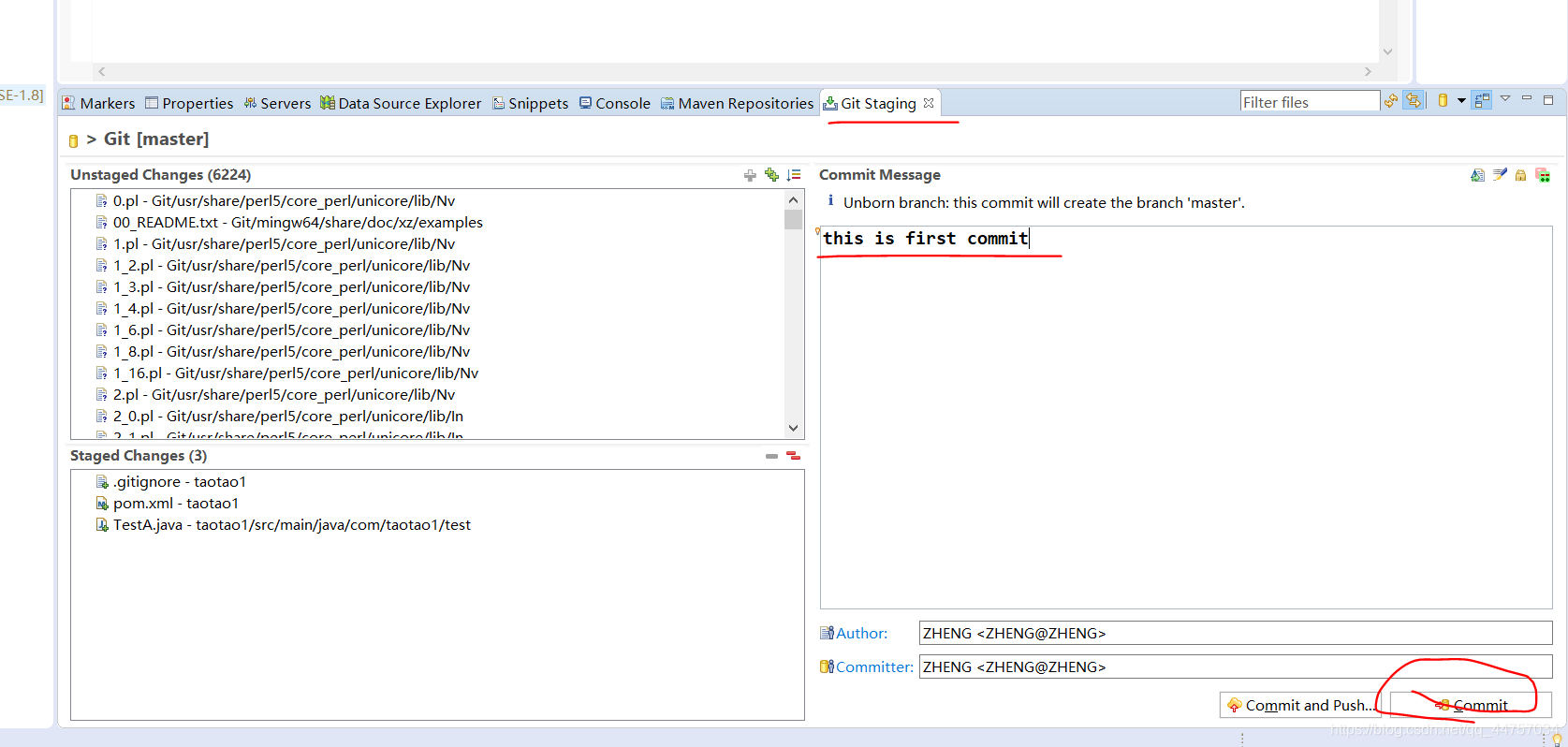Click the info icon before Unborn branch message
This screenshot has height=747, width=1568.
click(830, 200)
